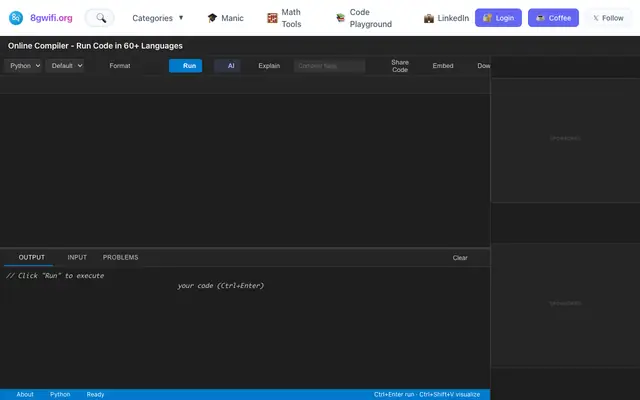This screenshot has height=400, width=640.
Task: Click the Ready status indicator
Action: pyautogui.click(x=95, y=394)
